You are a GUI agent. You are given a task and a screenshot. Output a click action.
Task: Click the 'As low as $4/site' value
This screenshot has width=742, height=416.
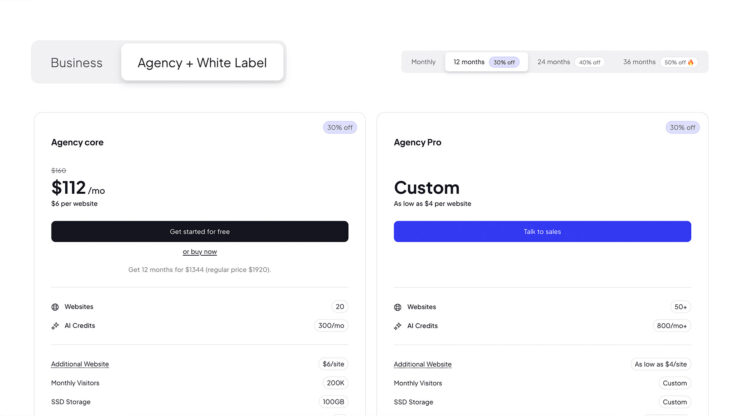[661, 364]
